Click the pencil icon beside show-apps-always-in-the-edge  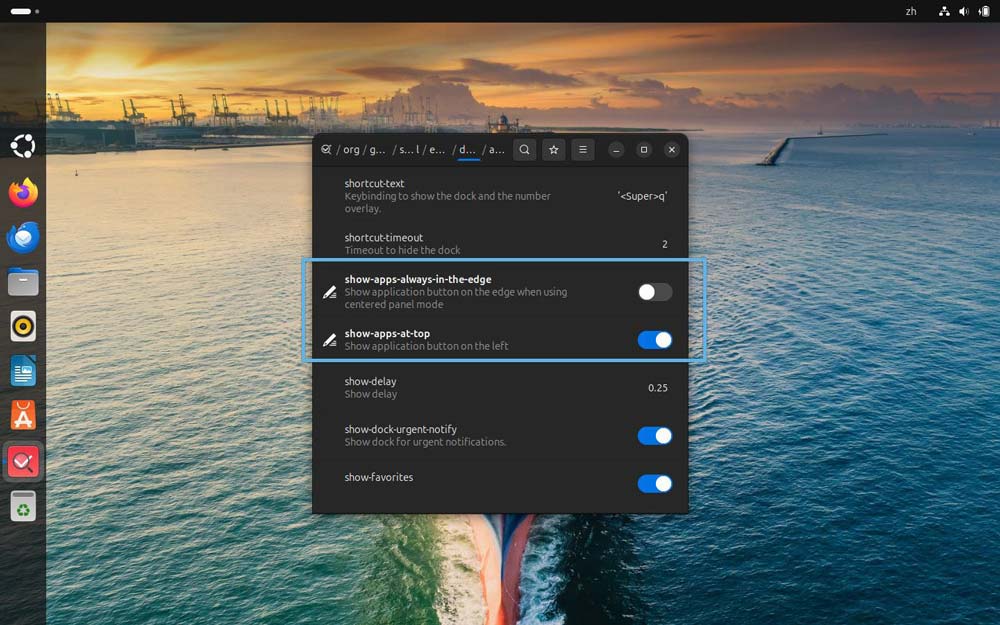pos(330,292)
